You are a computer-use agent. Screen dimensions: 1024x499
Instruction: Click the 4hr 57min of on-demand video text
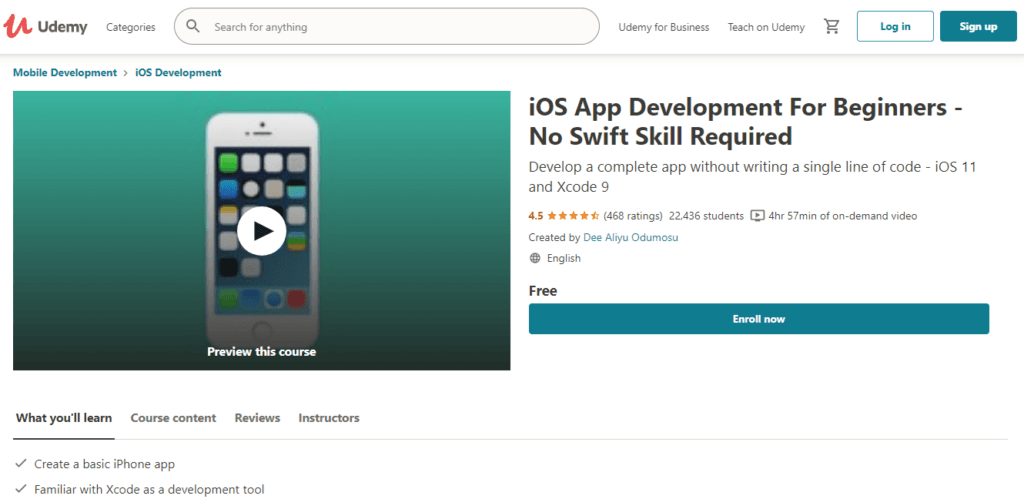843,216
